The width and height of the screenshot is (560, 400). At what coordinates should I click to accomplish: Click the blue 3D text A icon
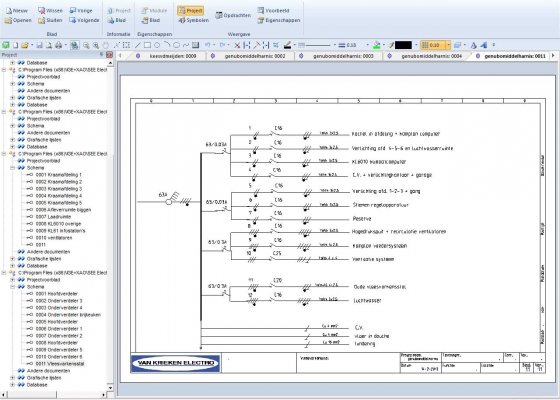[484, 45]
